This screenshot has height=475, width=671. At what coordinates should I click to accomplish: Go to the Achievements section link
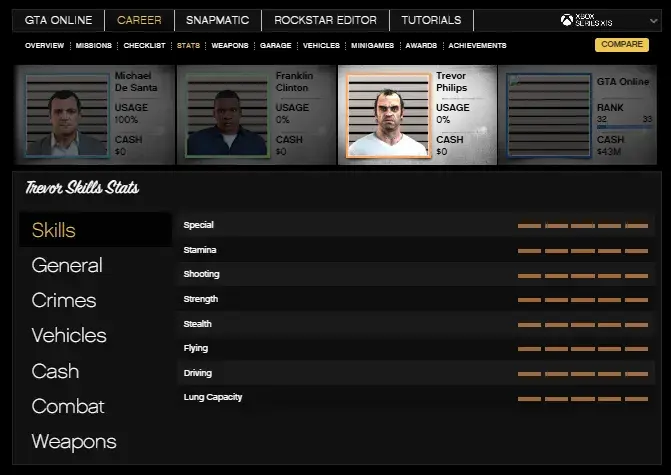(477, 46)
